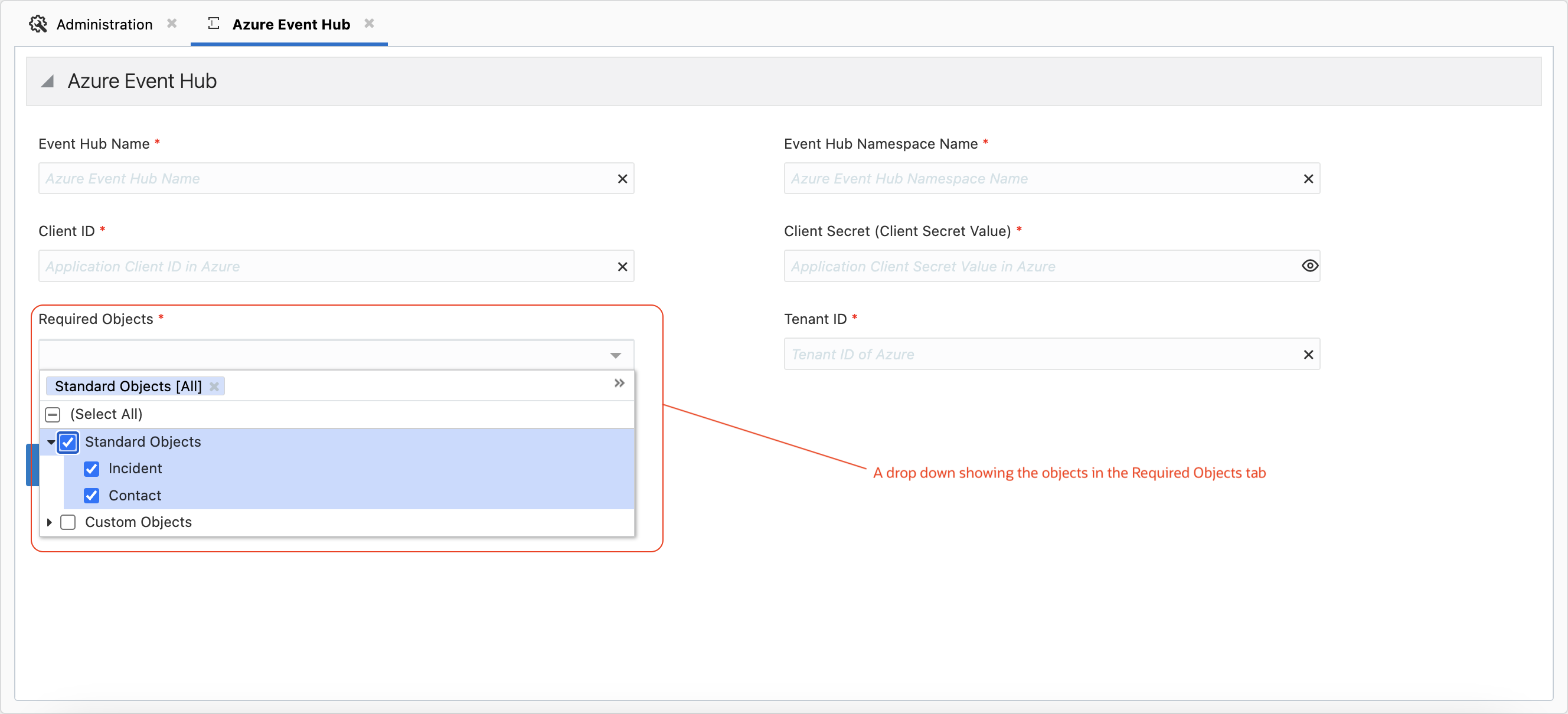Screen dimensions: 1568x714
Task: Click the Client Secret (Client Secret Value) label
Action: coord(897,231)
